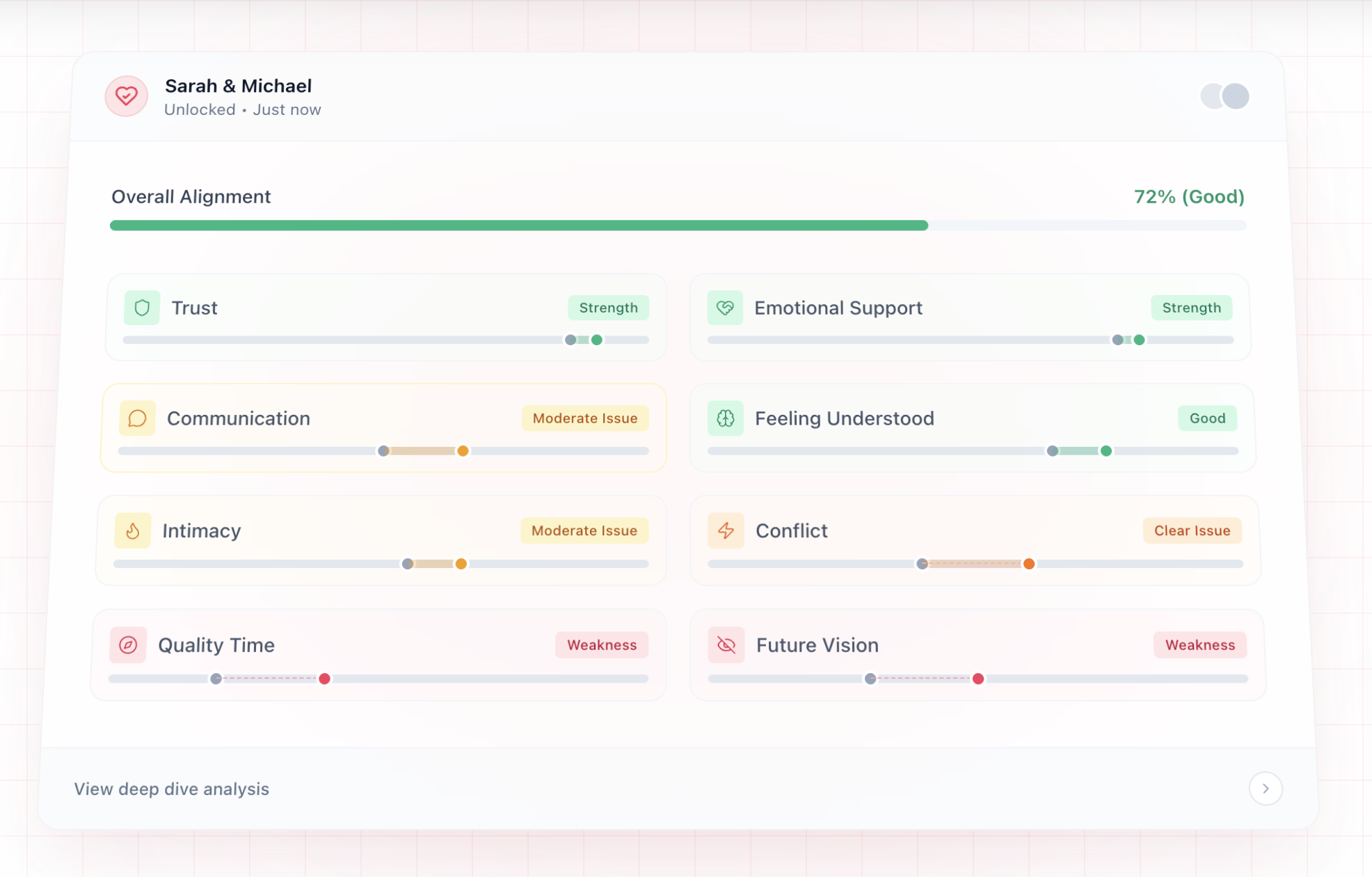
Task: Click the Trust shield icon
Action: [141, 307]
